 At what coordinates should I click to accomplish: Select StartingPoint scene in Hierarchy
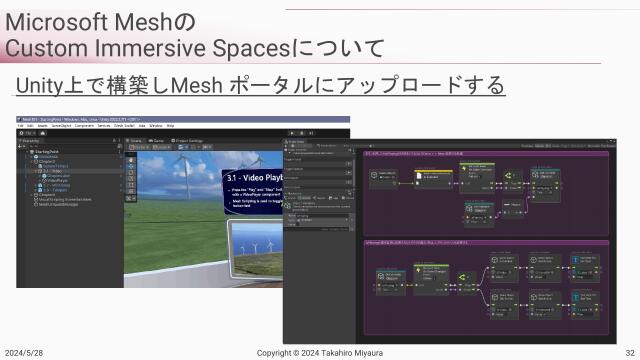[x=46, y=151]
